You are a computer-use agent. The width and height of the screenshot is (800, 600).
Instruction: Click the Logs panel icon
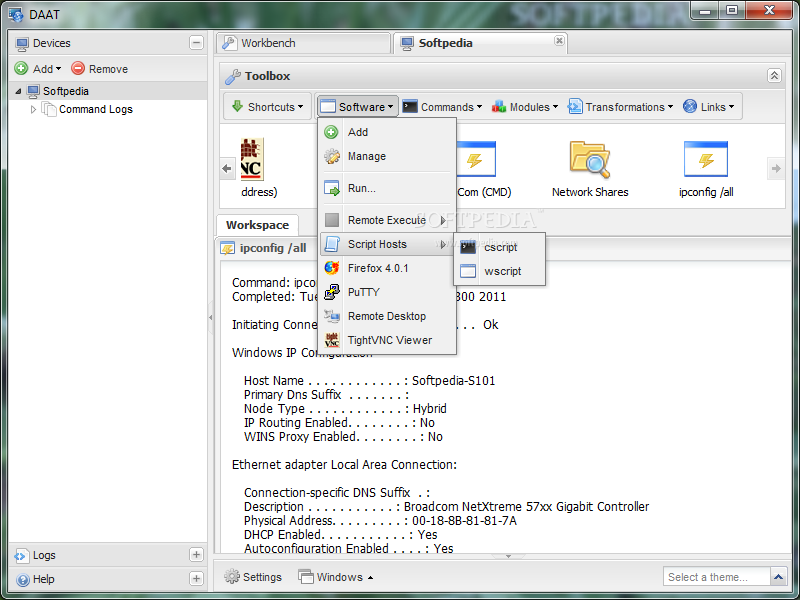pos(21,556)
